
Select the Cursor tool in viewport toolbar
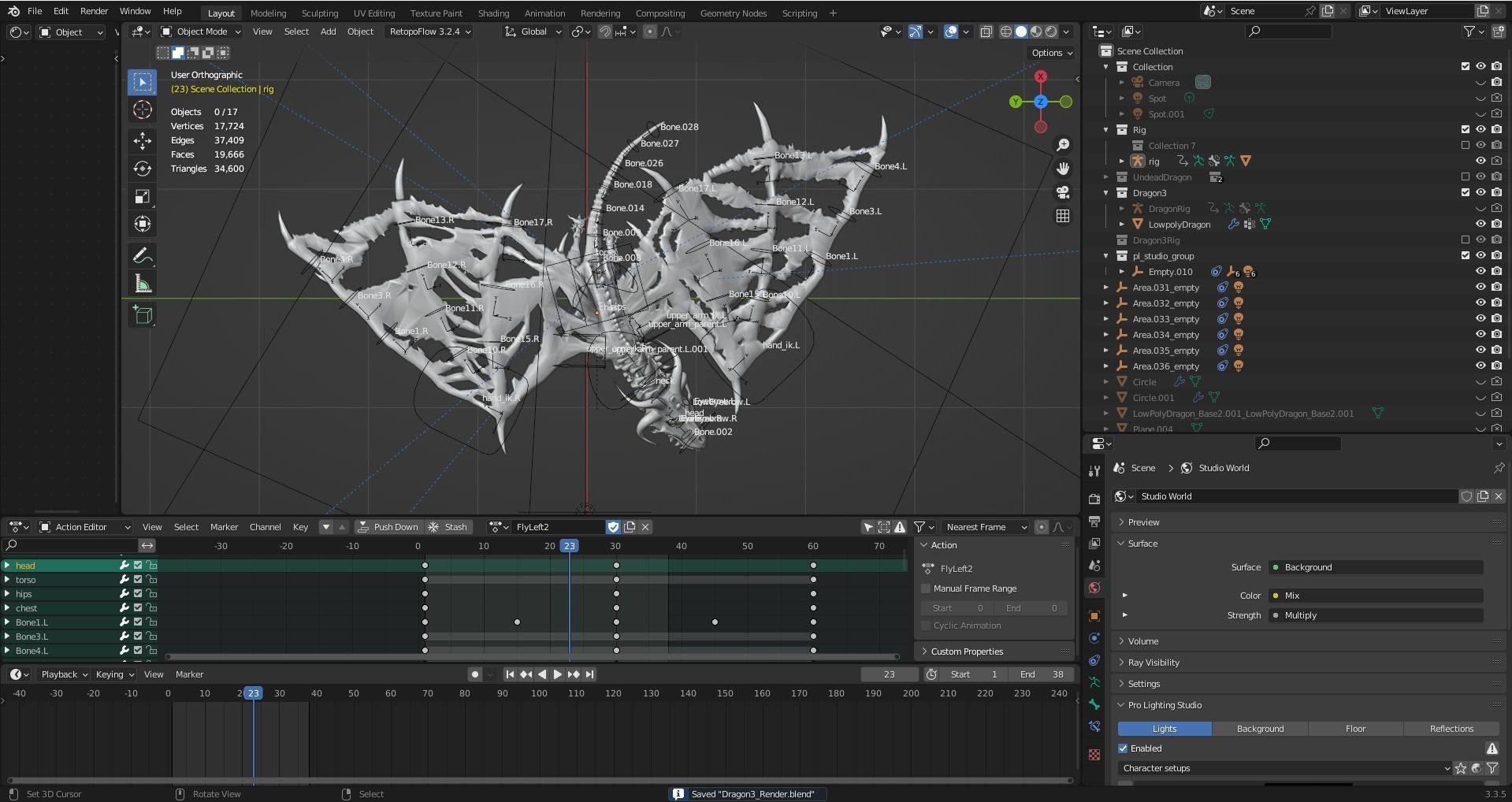click(142, 110)
